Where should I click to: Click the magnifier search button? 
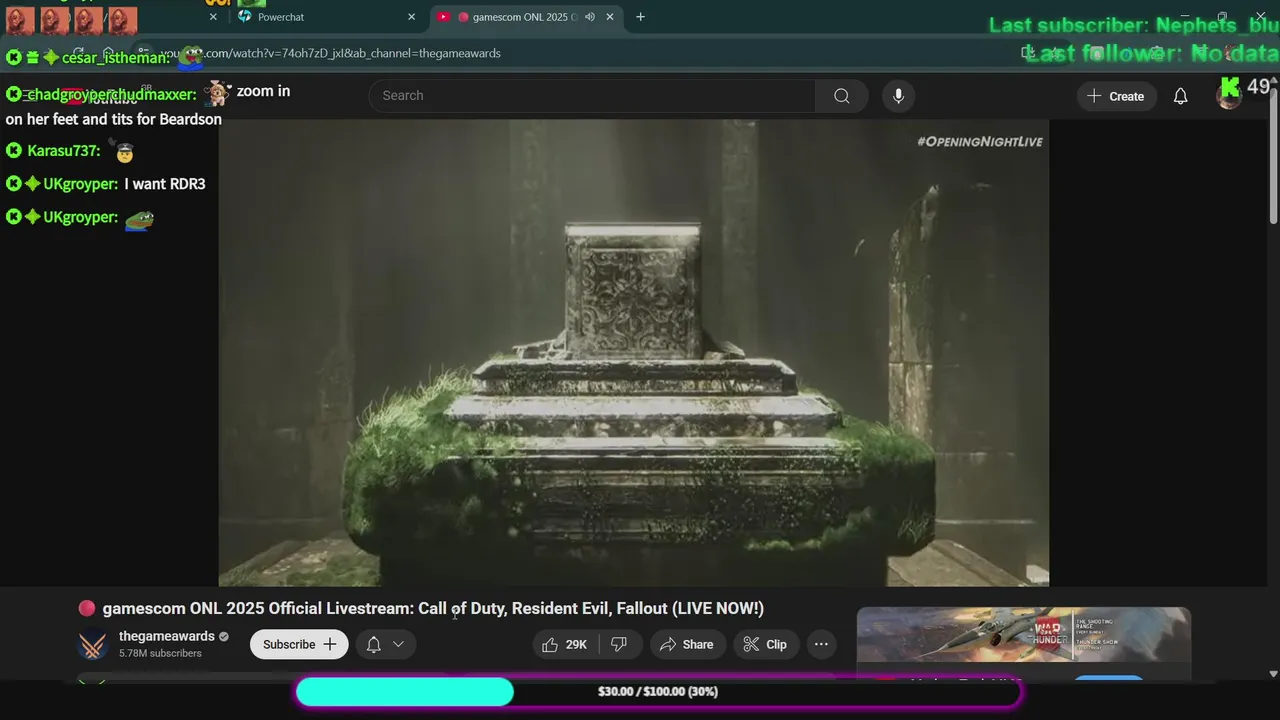click(842, 96)
